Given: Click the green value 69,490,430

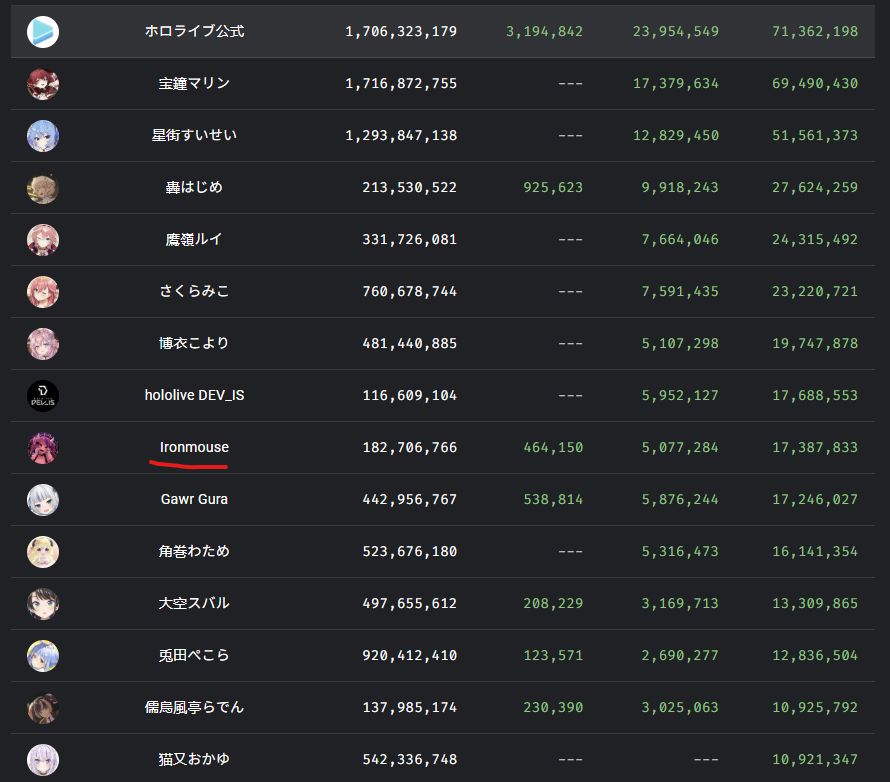Looking at the screenshot, I should (815, 84).
